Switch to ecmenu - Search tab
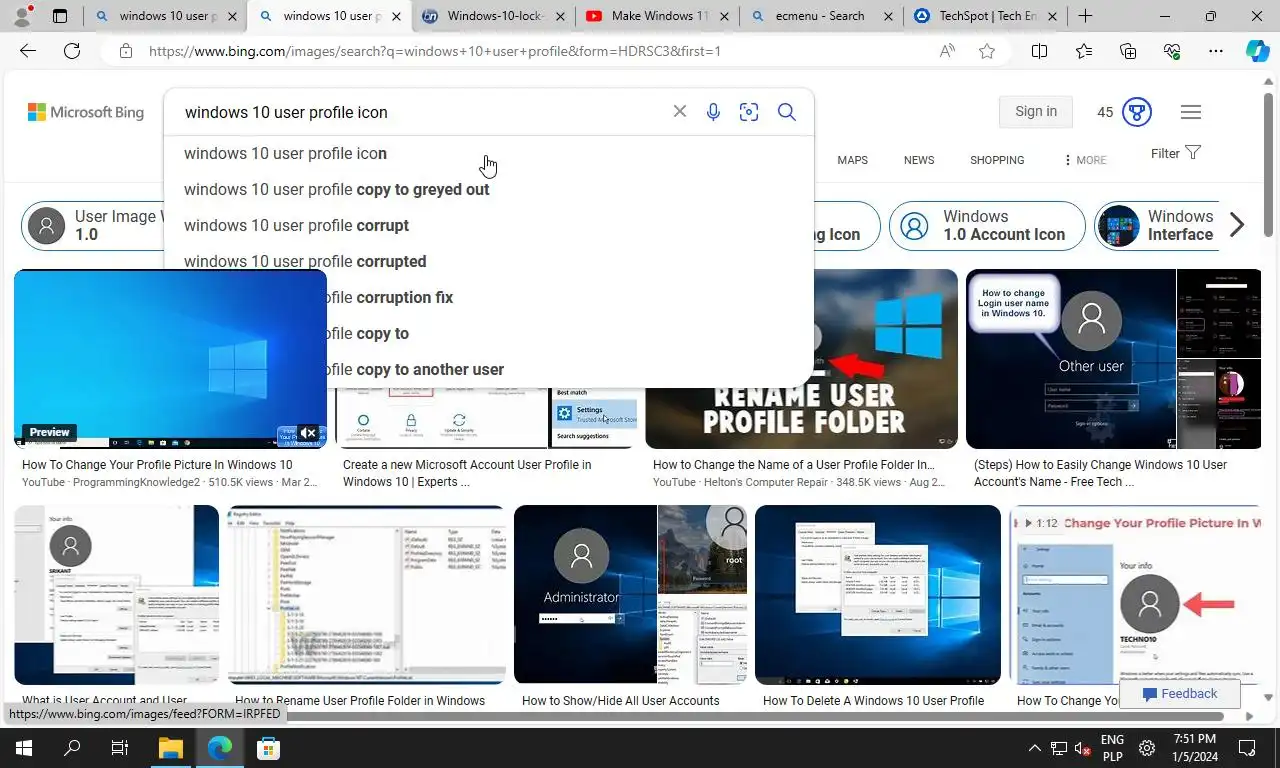 (x=820, y=16)
